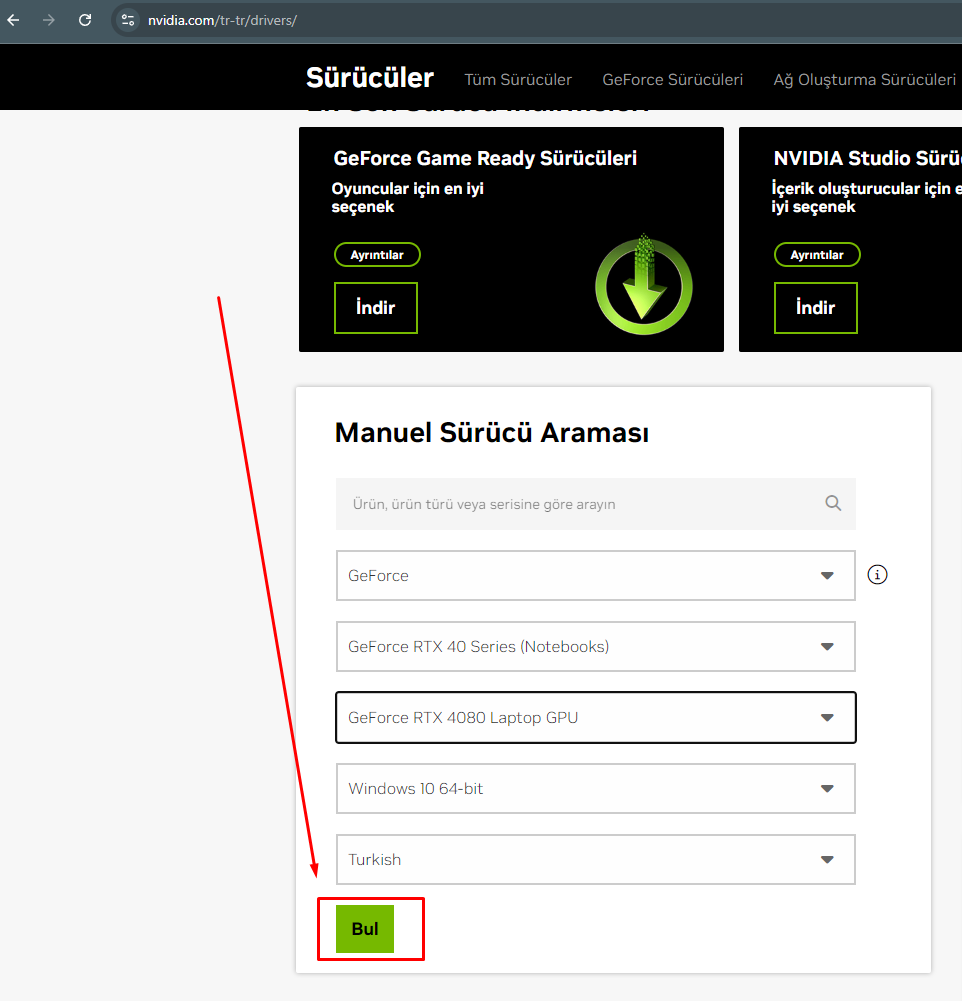The width and height of the screenshot is (962, 1001).
Task: Open Ayrıntılar for NVIDIA Studio drivers
Action: tap(817, 255)
